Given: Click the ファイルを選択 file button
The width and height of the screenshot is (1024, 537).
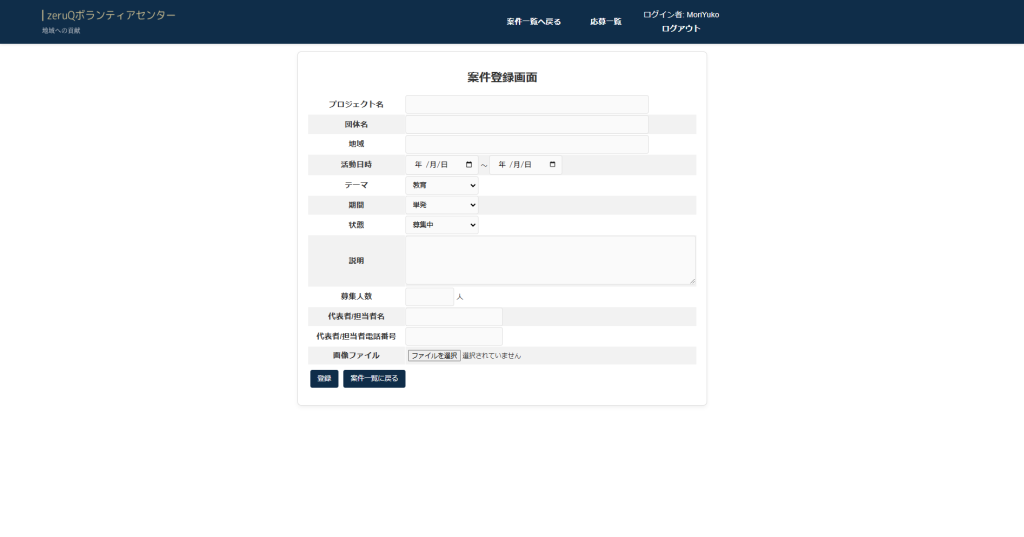Looking at the screenshot, I should (x=433, y=355).
